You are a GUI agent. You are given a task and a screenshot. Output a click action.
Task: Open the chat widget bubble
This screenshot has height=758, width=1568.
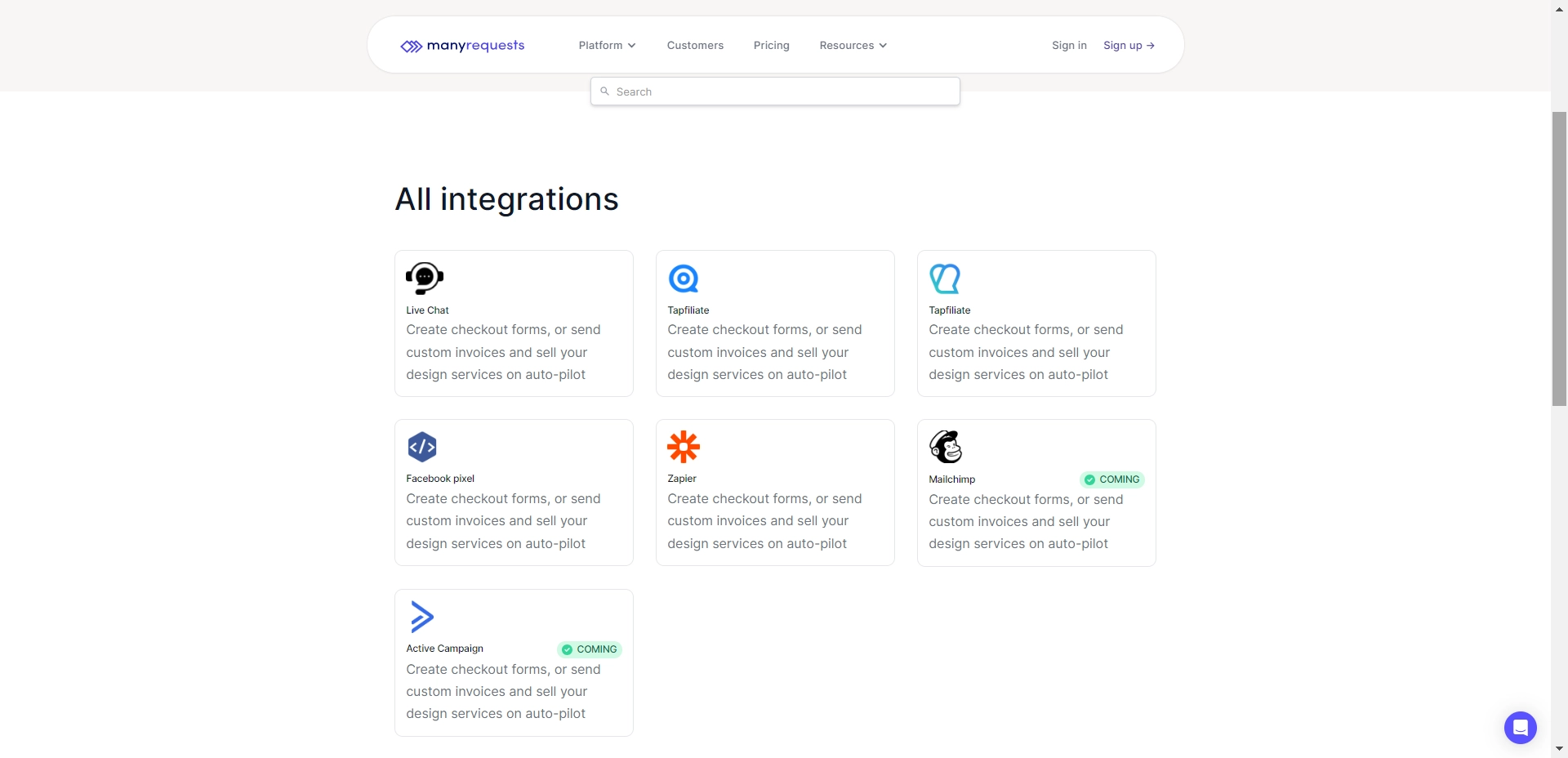1521,728
